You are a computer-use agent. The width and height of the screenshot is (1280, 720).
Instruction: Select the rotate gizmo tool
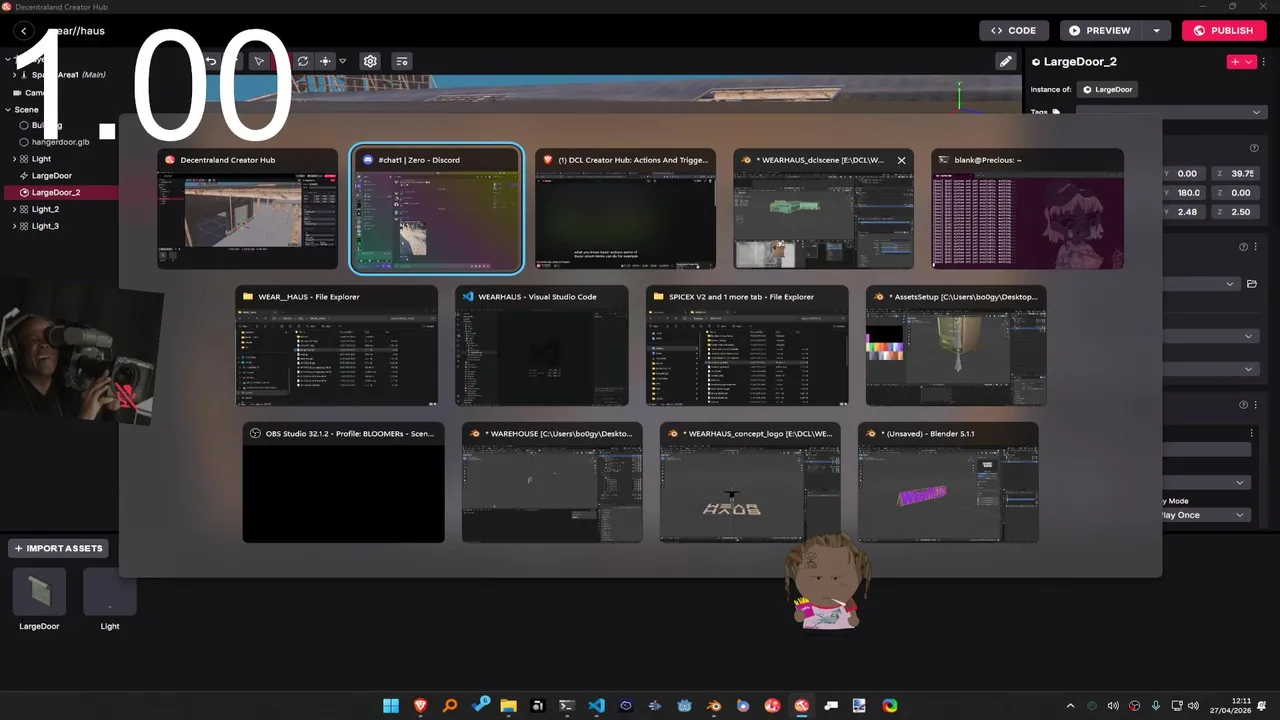coord(303,61)
